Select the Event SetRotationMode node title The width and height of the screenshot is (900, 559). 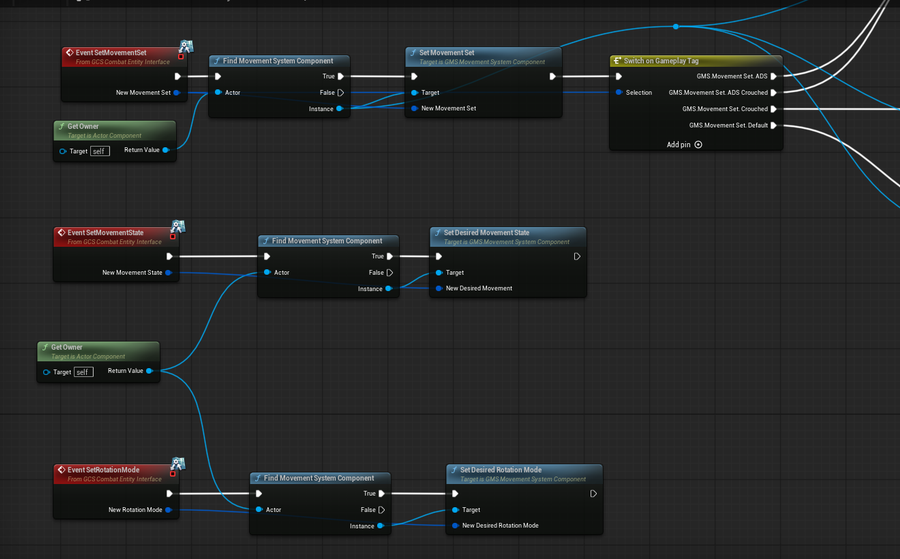(x=103, y=469)
